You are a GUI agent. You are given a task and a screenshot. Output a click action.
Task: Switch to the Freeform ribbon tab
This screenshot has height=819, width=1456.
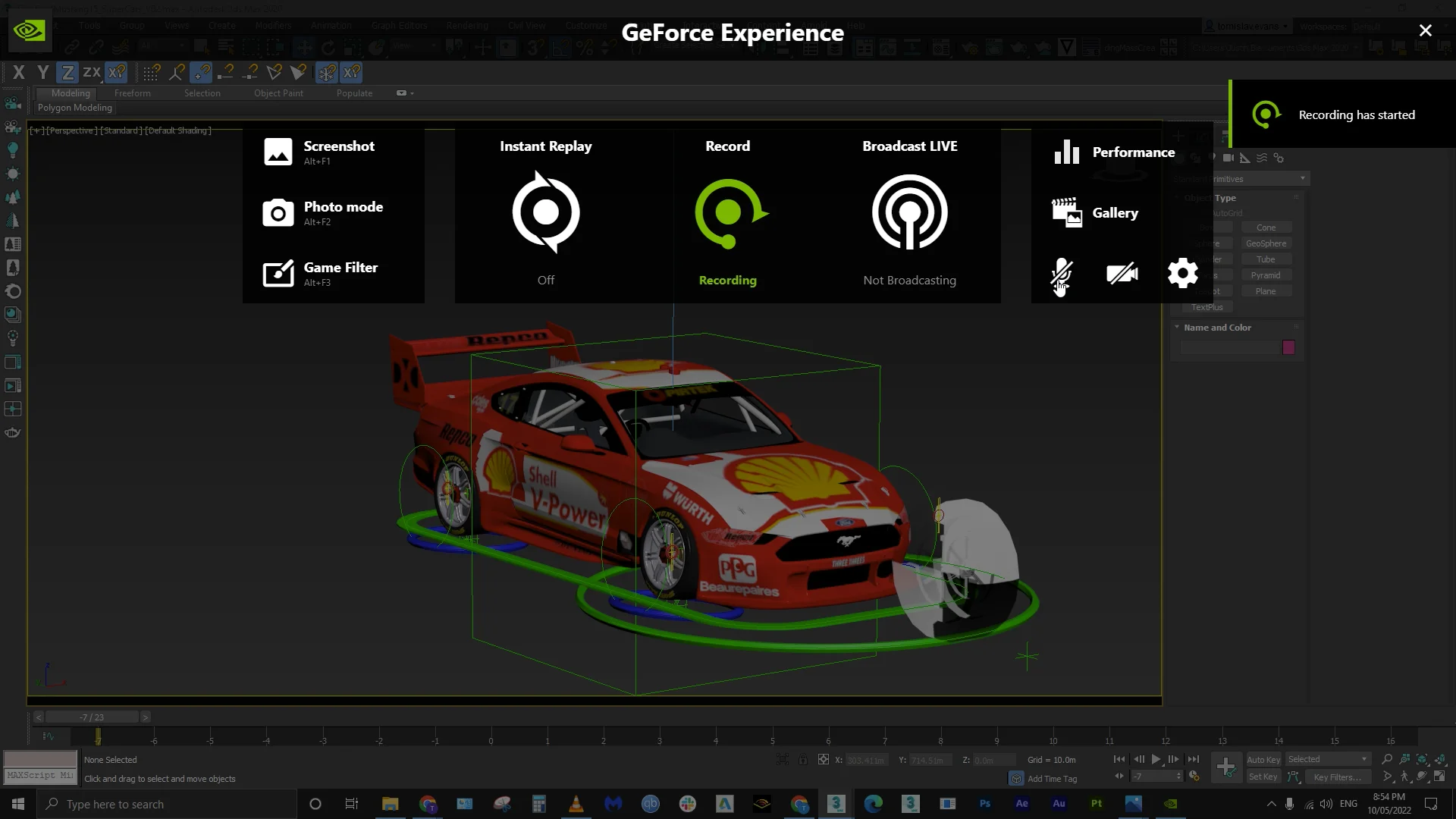pyautogui.click(x=133, y=93)
